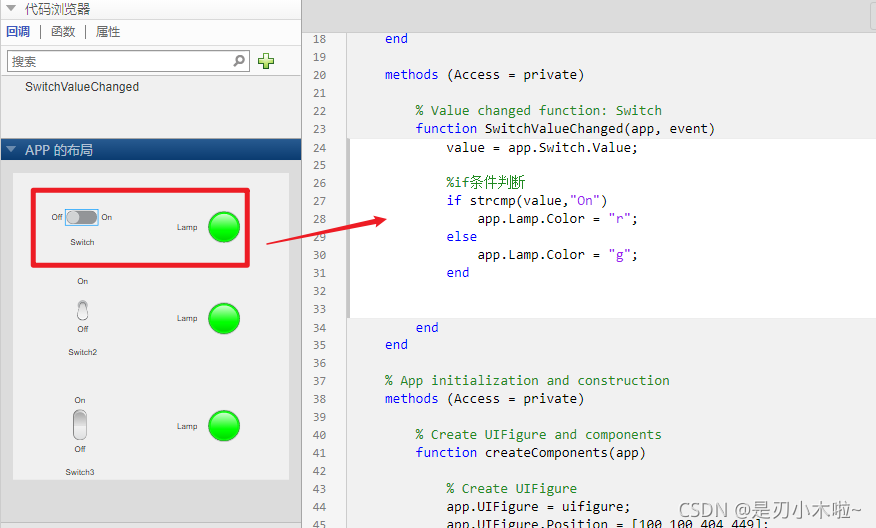
Task: Click the magnifier search icon
Action: pyautogui.click(x=239, y=60)
